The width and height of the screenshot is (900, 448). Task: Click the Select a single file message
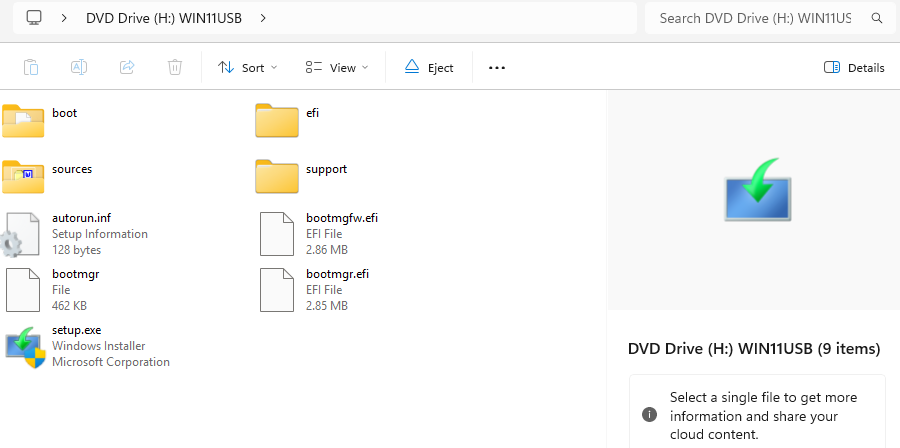point(763,416)
